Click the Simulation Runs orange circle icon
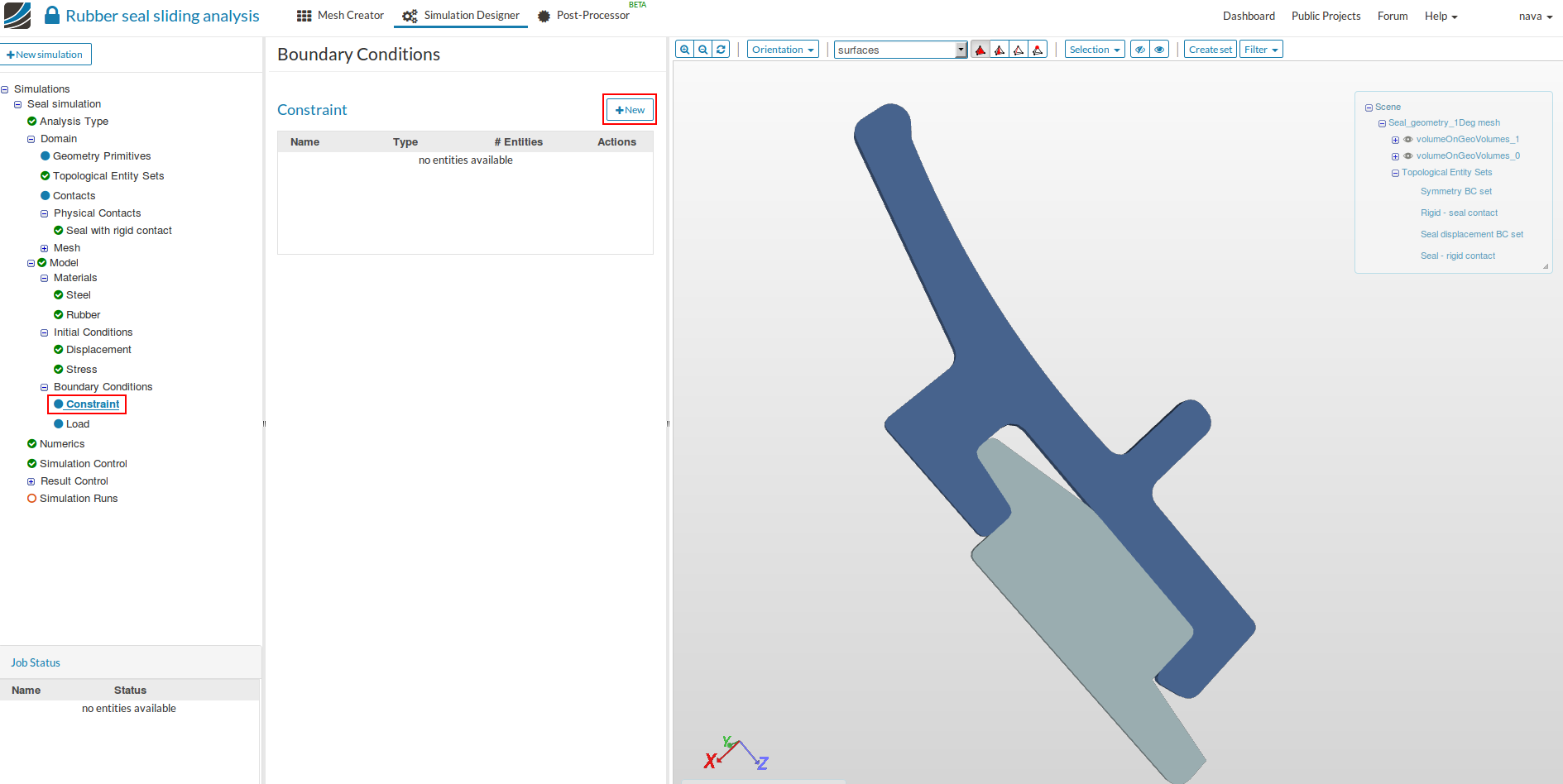The image size is (1563, 784). [32, 499]
